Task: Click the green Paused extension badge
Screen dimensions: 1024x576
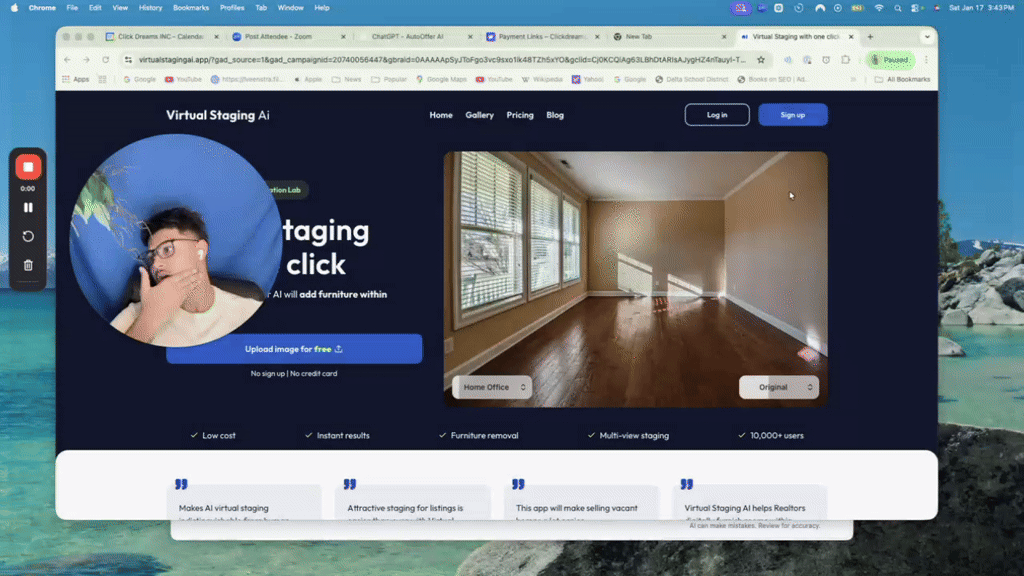Action: pyautogui.click(x=891, y=59)
